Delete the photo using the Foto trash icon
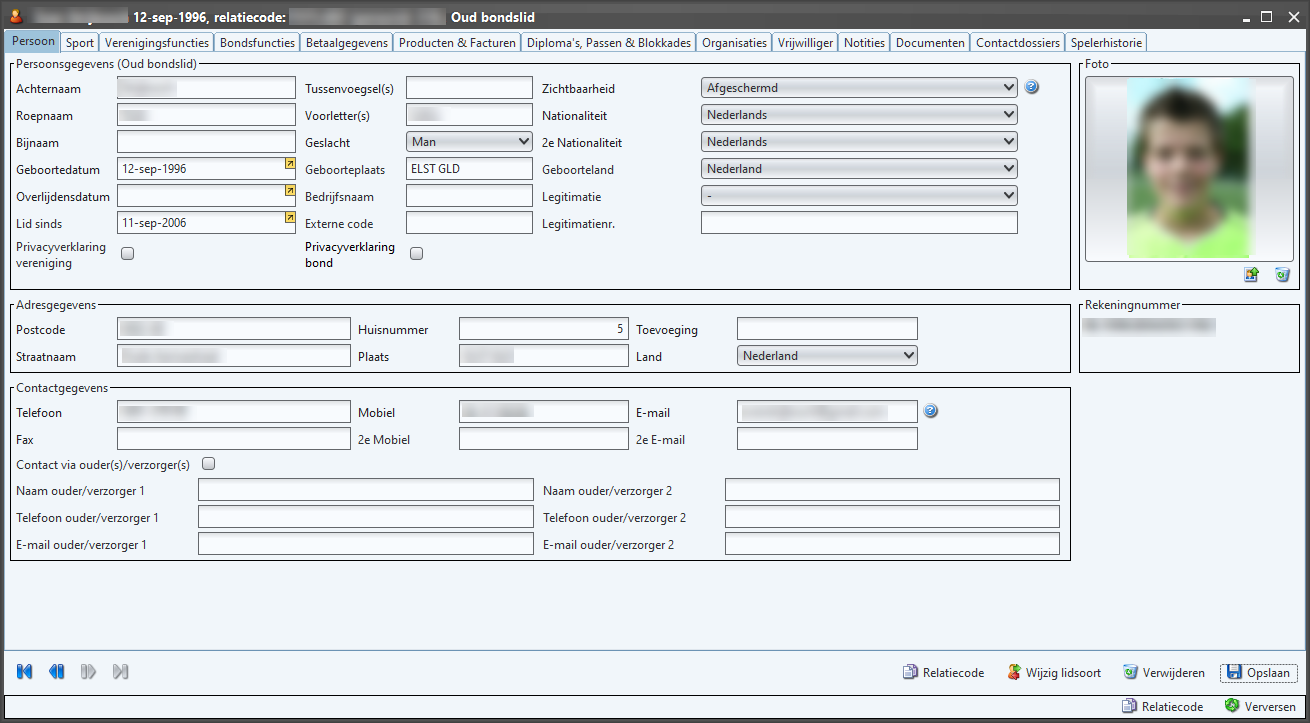Viewport: 1310px width, 723px height. pyautogui.click(x=1282, y=275)
